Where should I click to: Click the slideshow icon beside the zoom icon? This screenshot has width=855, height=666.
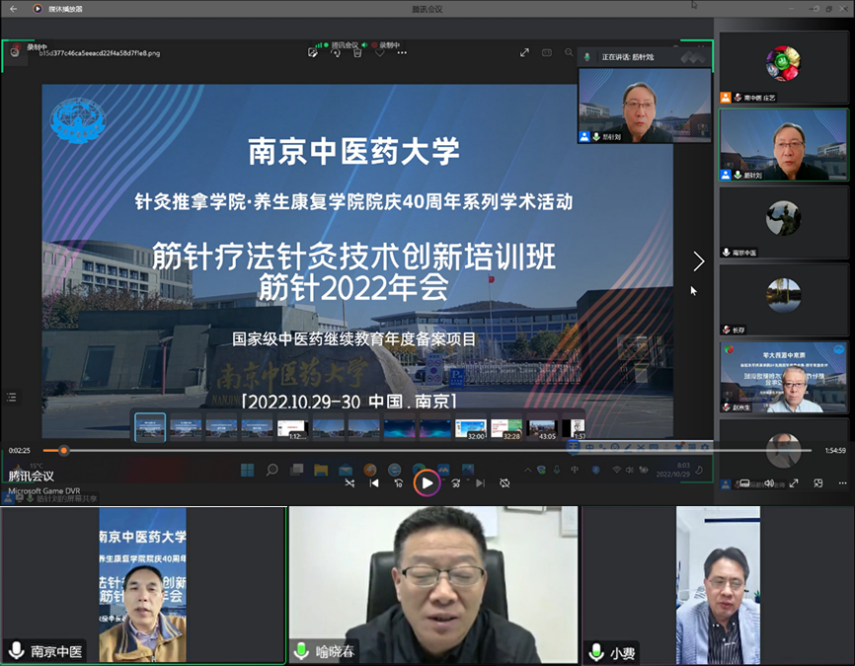point(546,52)
